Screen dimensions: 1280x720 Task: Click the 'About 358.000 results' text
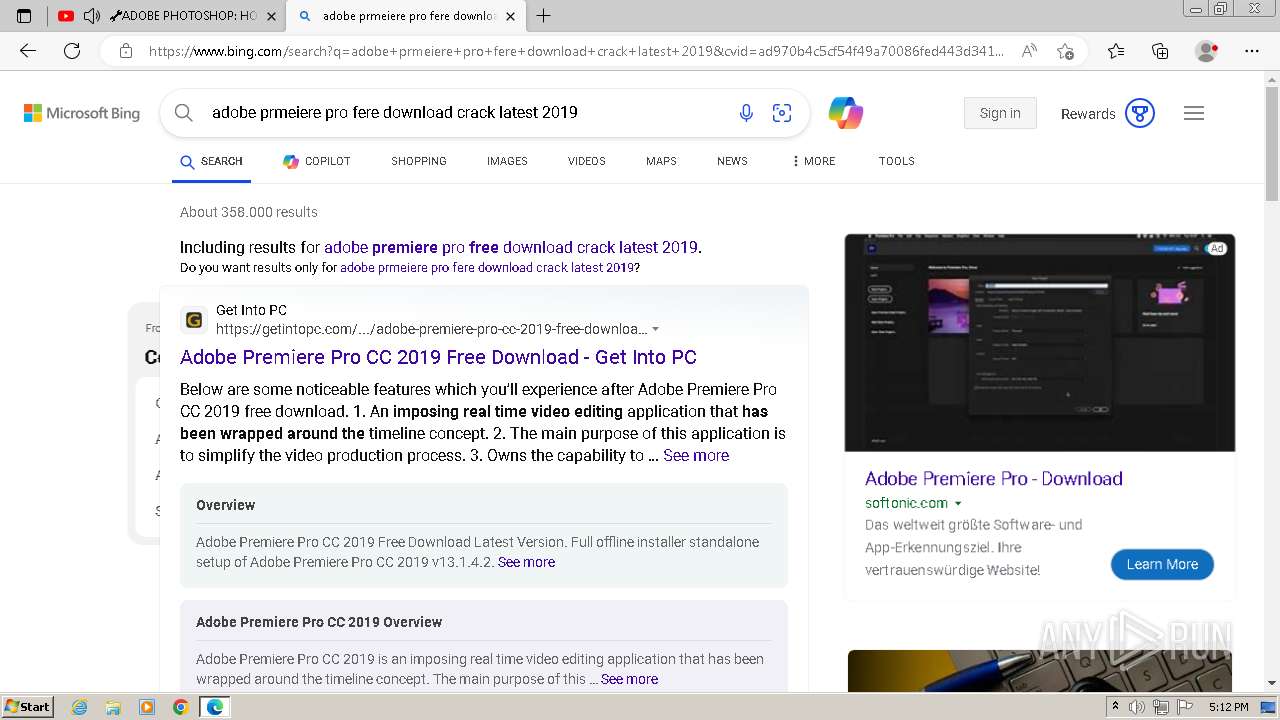249,212
